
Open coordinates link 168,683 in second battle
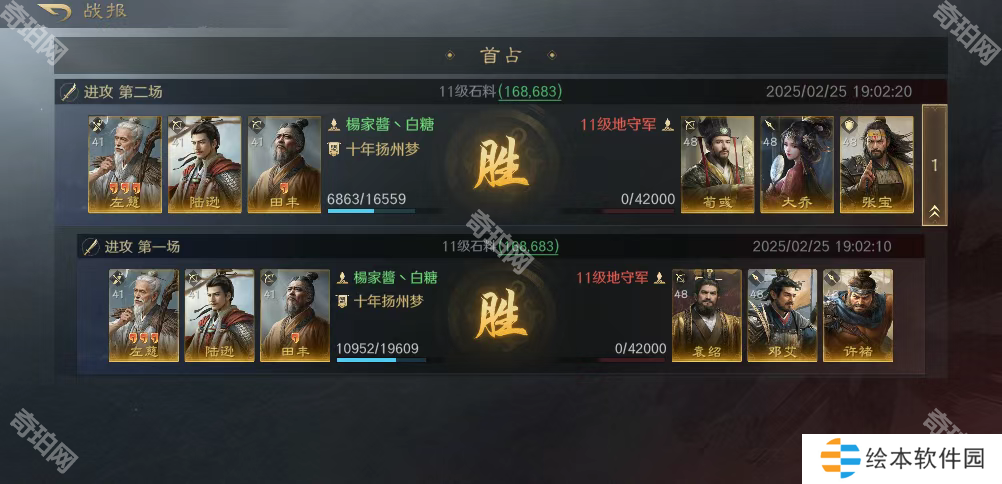coord(530,92)
